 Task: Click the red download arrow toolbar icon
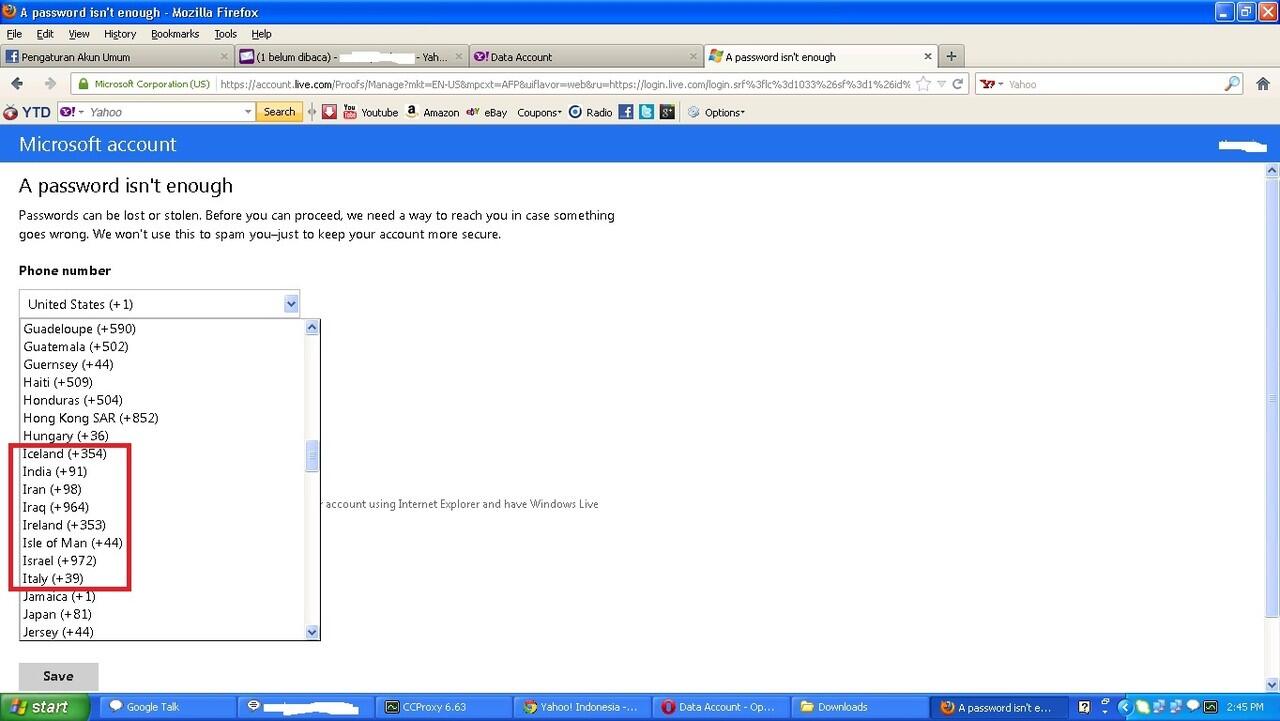tap(329, 112)
